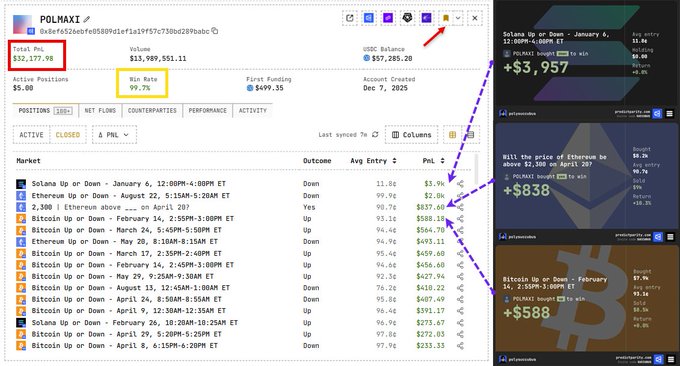Share the Bitcoin April 24 position
Screen dimensions: 680x366
[460, 299]
